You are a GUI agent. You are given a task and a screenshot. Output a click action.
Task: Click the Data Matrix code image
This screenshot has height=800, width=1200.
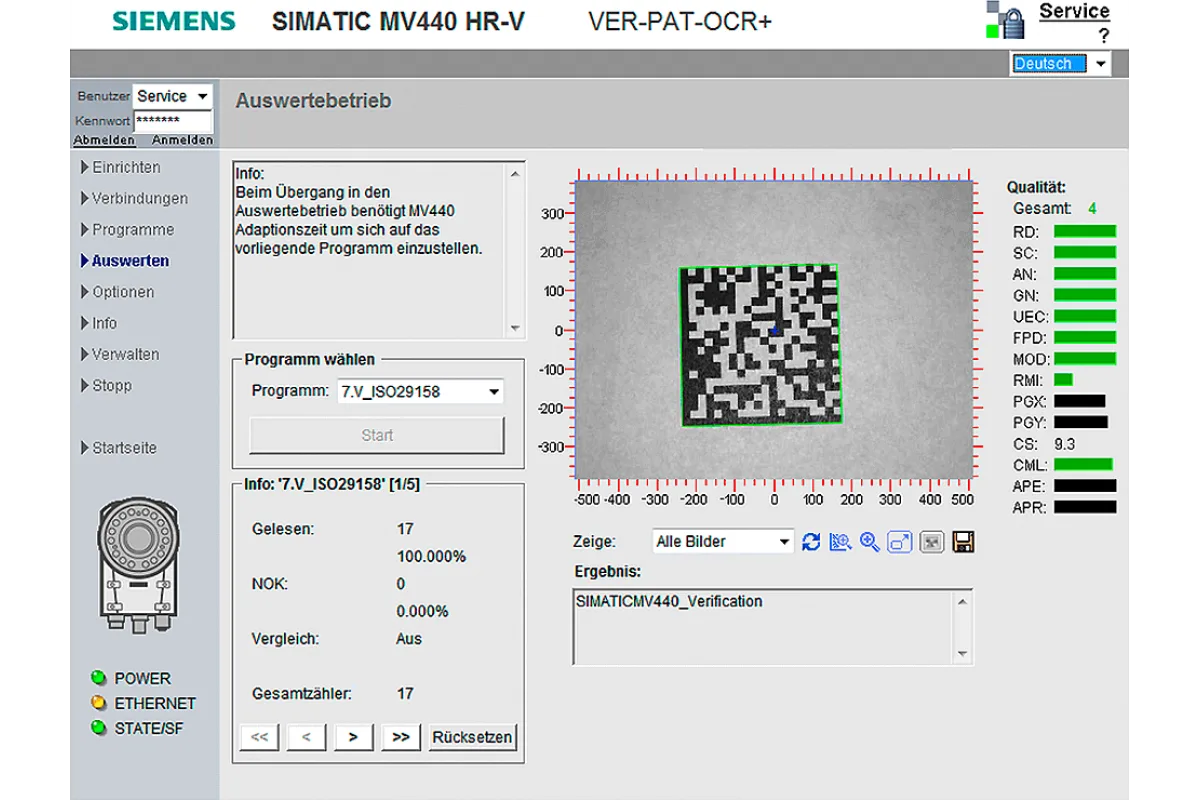[759, 345]
